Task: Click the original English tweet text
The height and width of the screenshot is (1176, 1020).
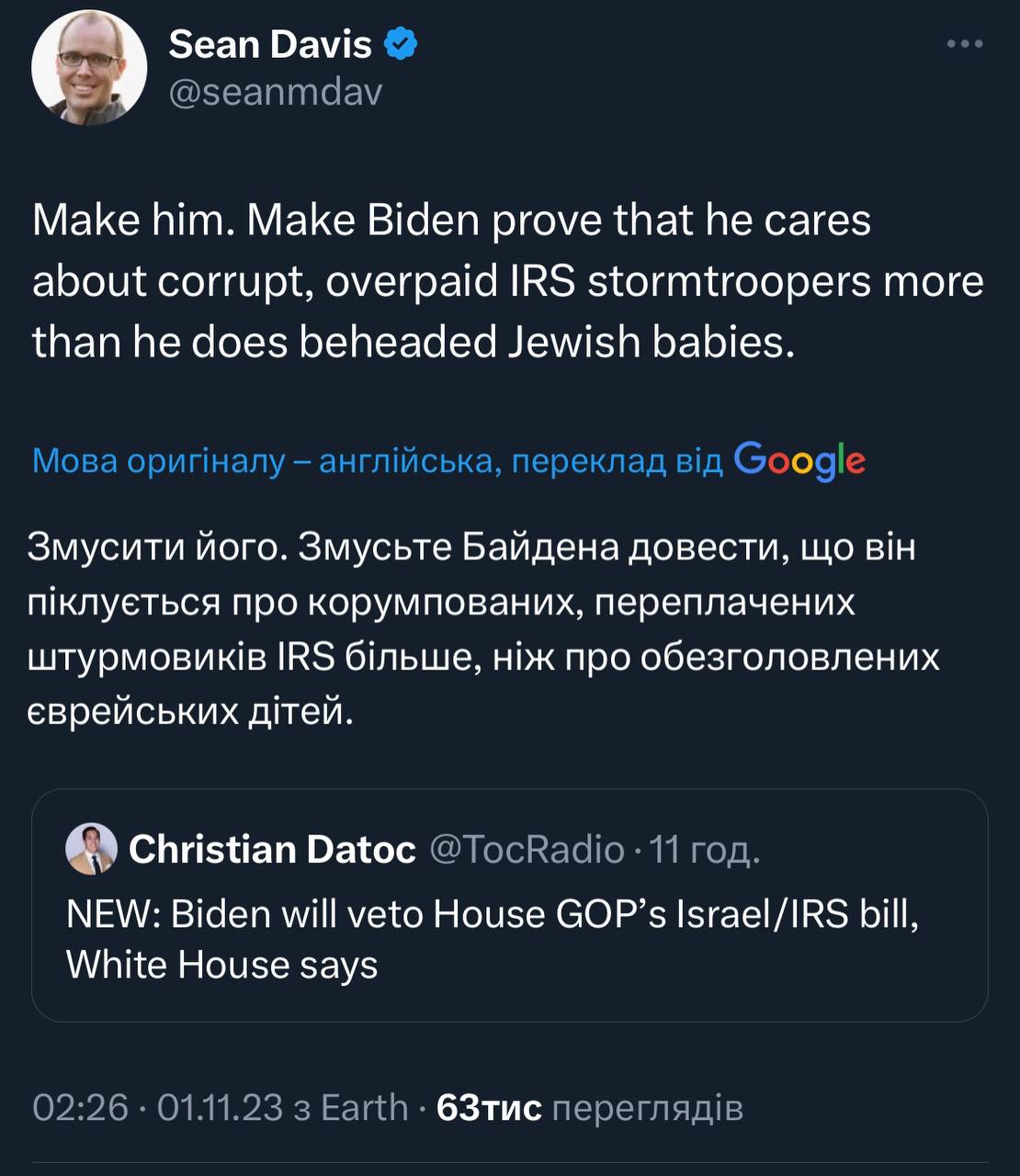Action: pyautogui.click(x=507, y=280)
